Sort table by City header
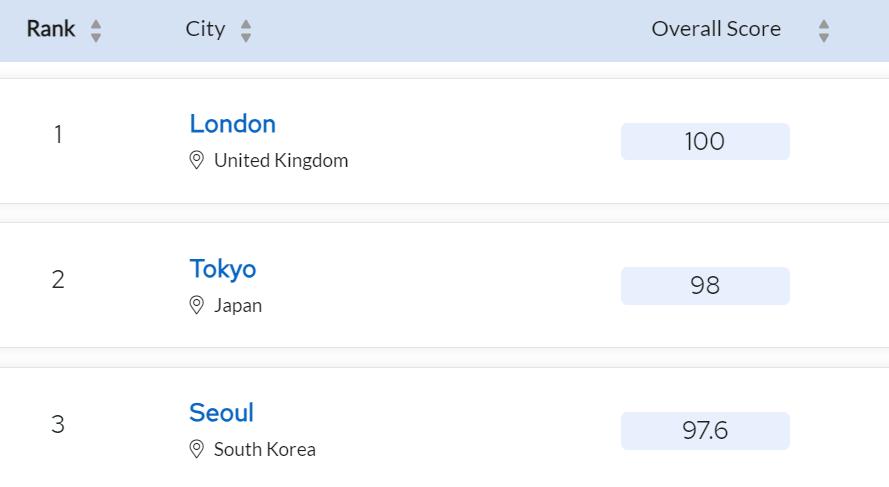 tap(205, 29)
